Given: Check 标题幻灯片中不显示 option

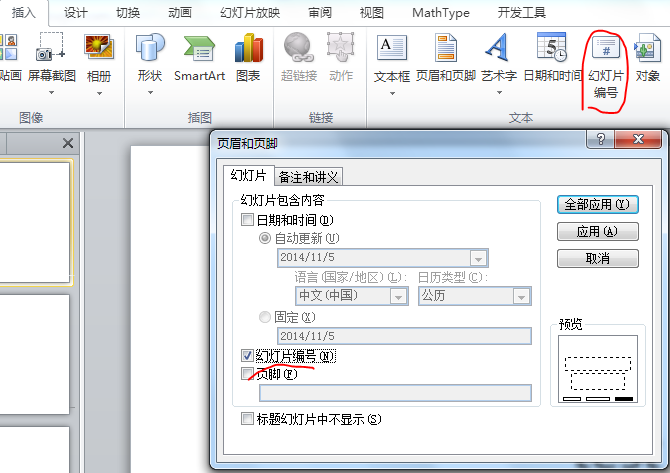Looking at the screenshot, I should click(247, 419).
